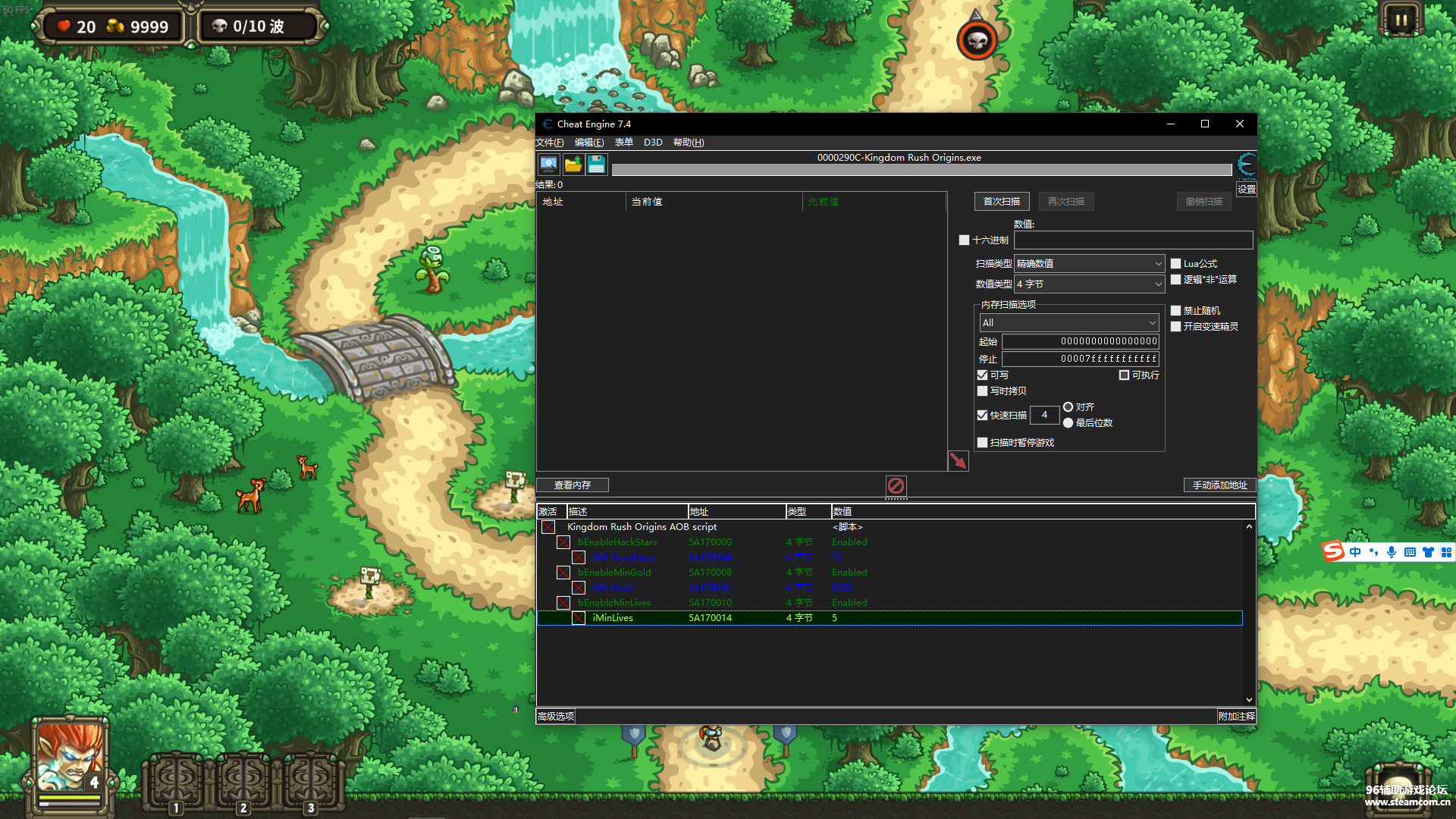1456x819 pixels.
Task: Open the scan type dropdown
Action: (1089, 264)
